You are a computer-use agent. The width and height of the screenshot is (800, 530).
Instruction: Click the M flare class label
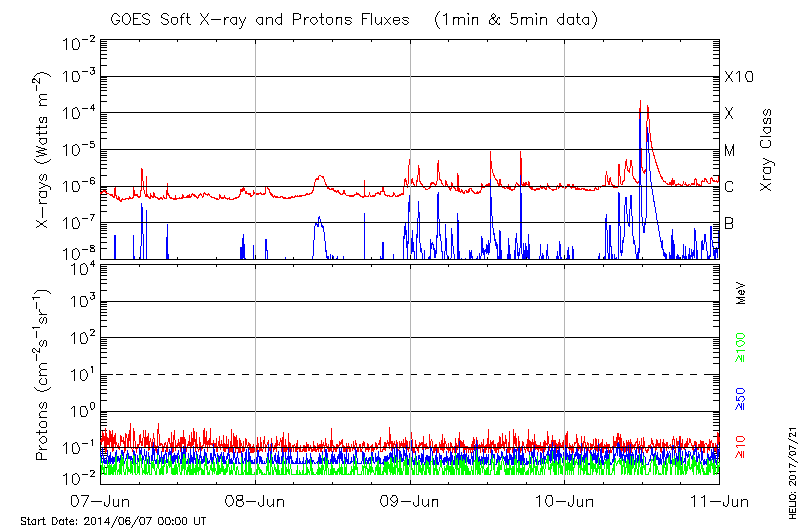(x=730, y=150)
